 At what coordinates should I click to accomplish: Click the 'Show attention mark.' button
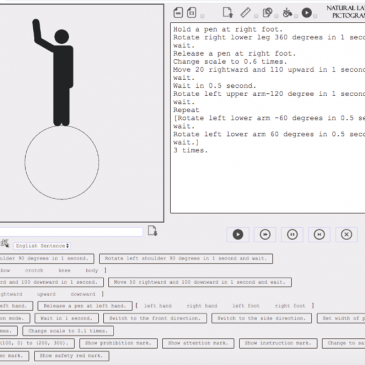[x=198, y=343]
